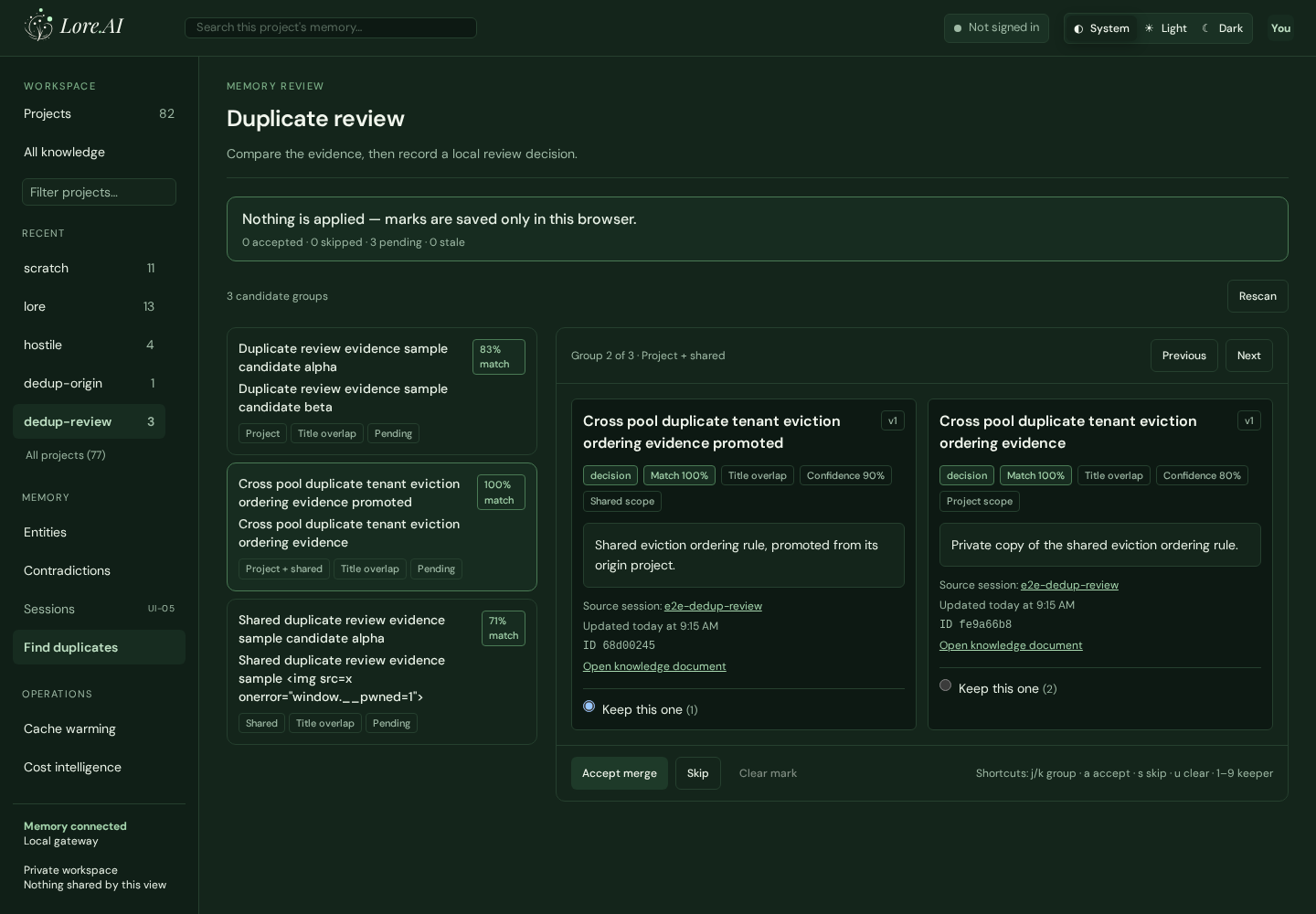Skip this duplicate group
The image size is (1316, 914).
pos(698,773)
